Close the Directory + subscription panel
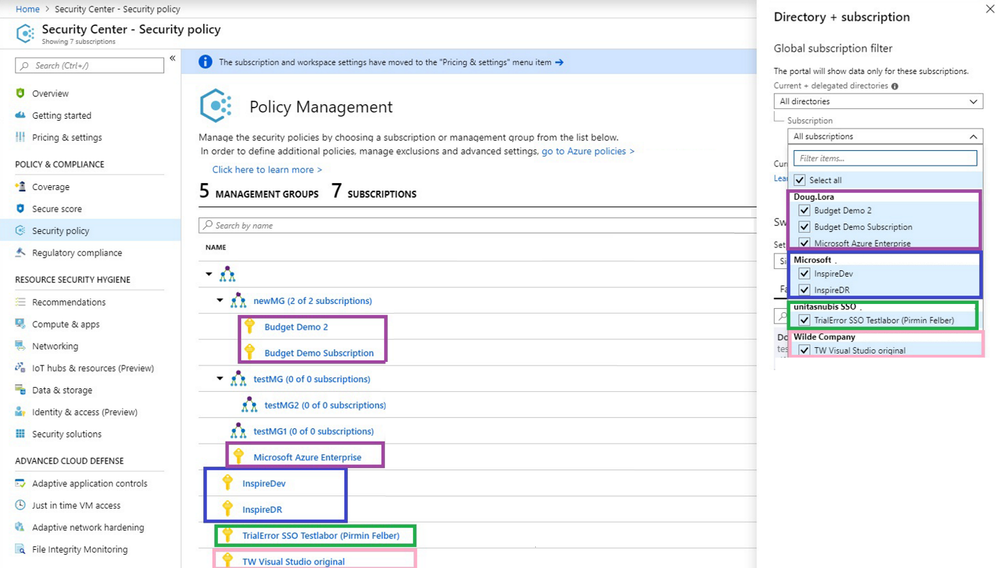The width and height of the screenshot is (999, 568). pos(989,9)
